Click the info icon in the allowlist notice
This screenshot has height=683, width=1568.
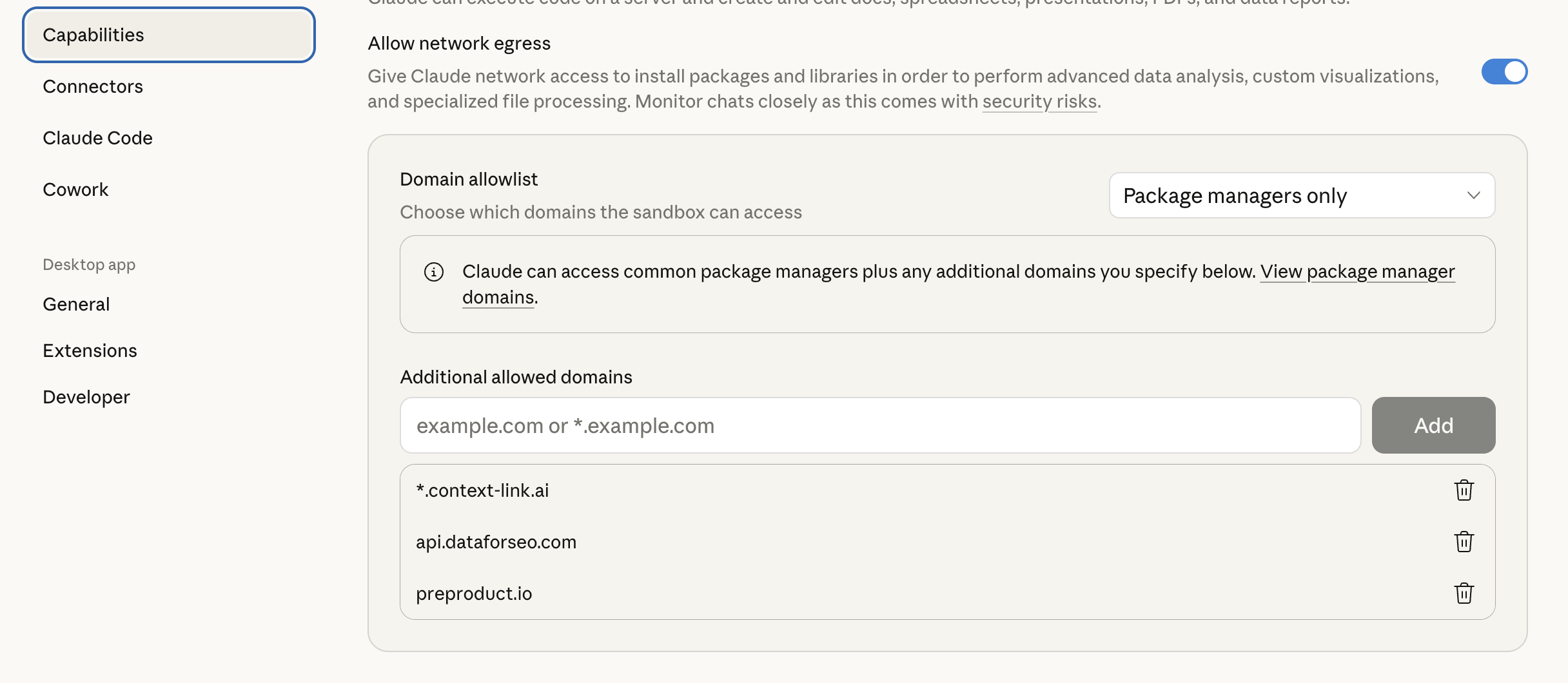tap(433, 272)
